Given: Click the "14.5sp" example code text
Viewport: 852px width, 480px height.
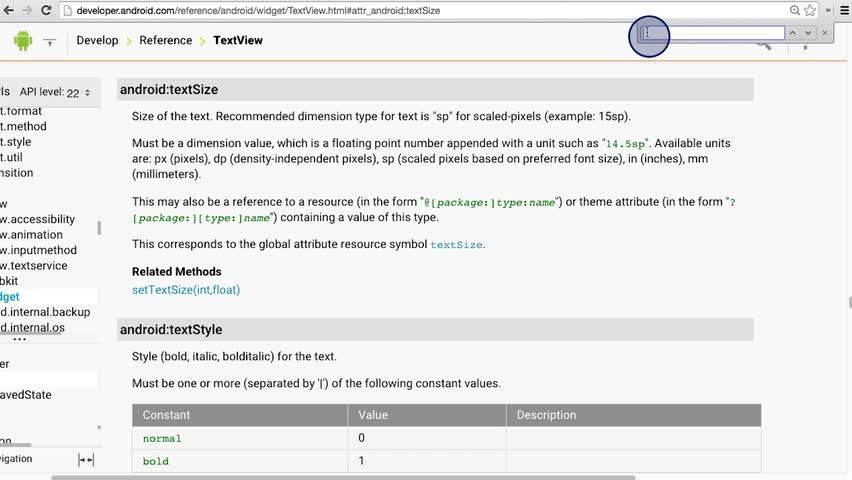Looking at the screenshot, I should (x=625, y=144).
